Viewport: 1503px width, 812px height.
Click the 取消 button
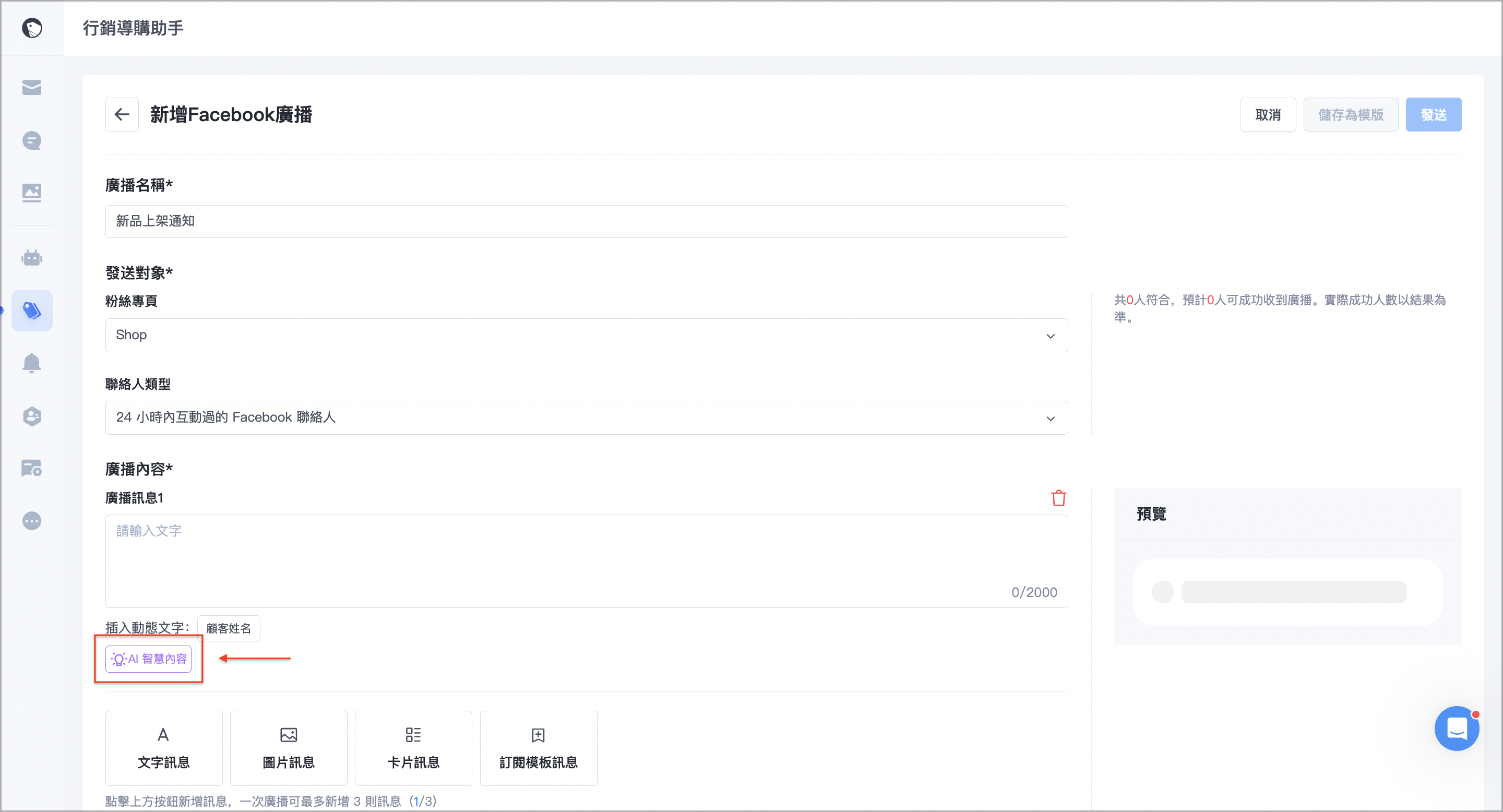point(1268,114)
